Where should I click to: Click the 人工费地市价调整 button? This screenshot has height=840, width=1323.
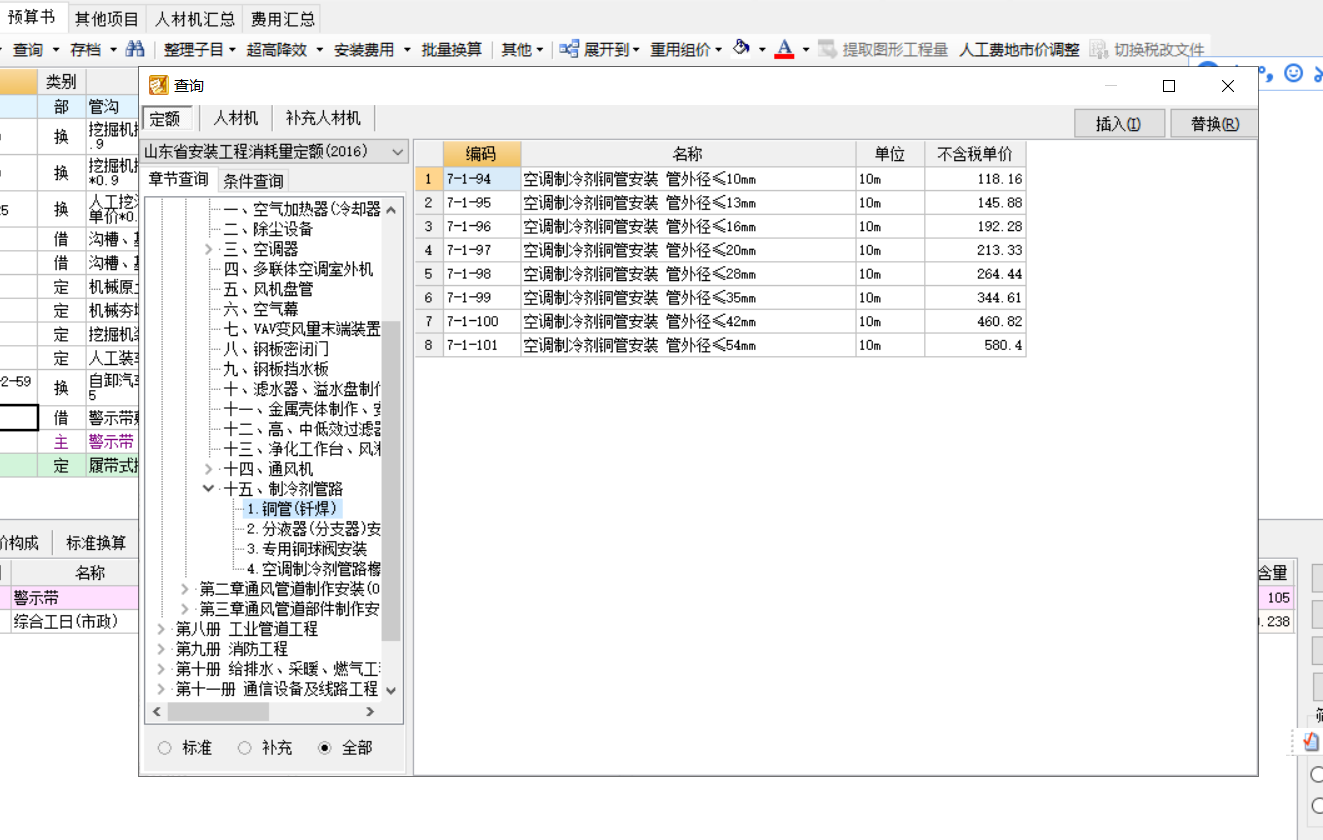(x=1019, y=49)
